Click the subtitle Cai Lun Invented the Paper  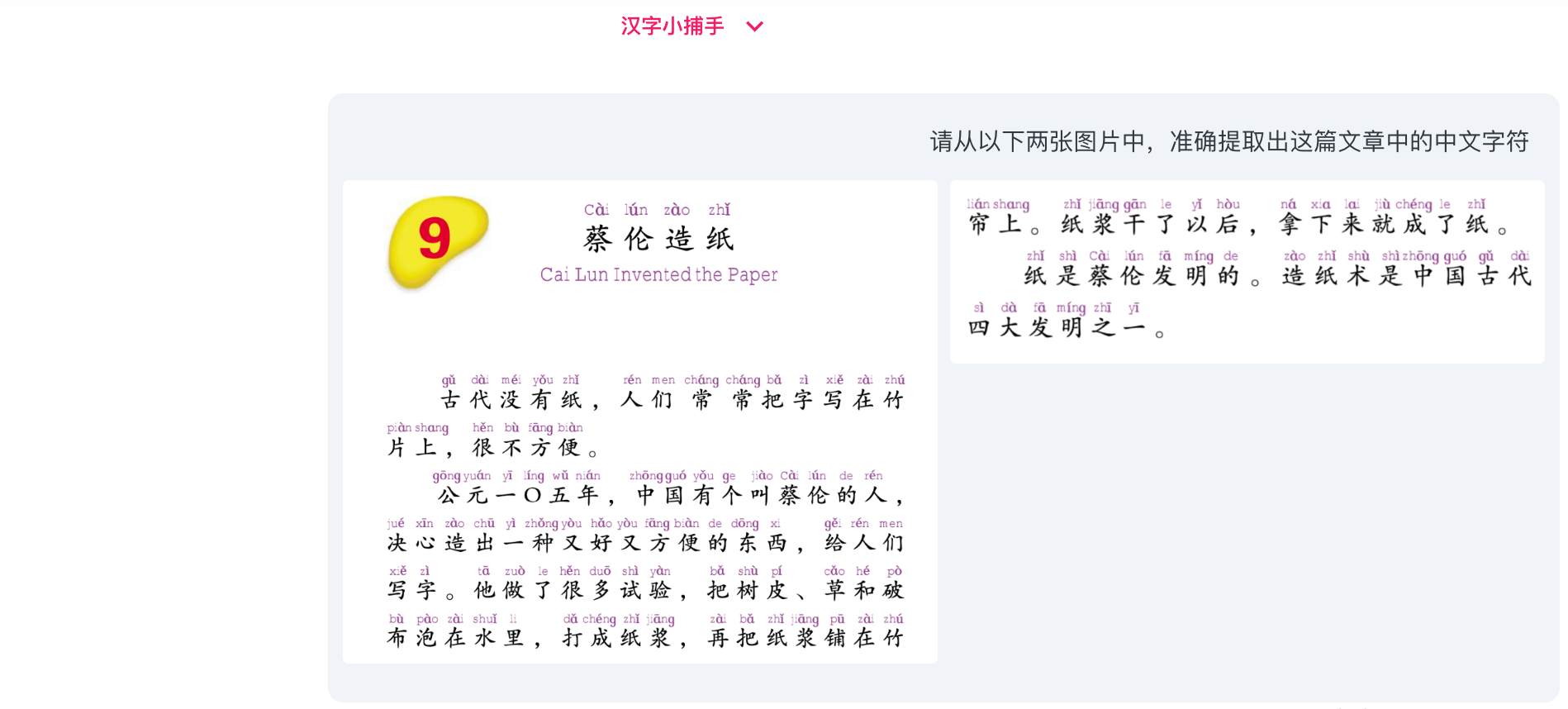(658, 274)
